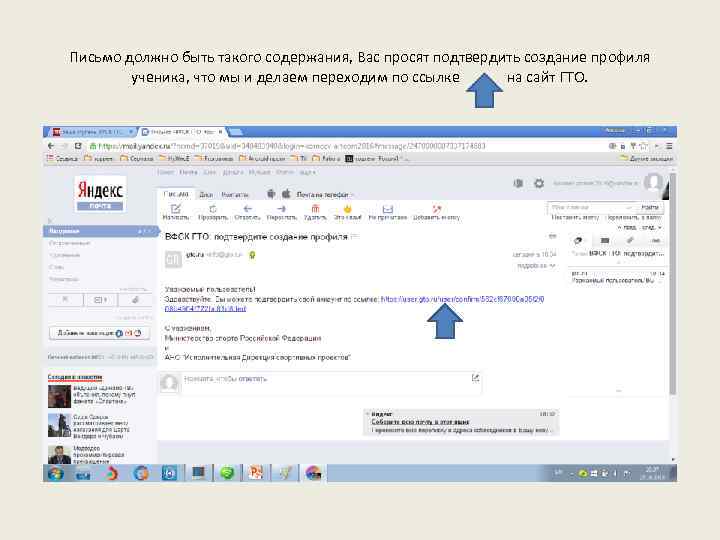Click the Добавить метку tag icon

tap(436, 209)
